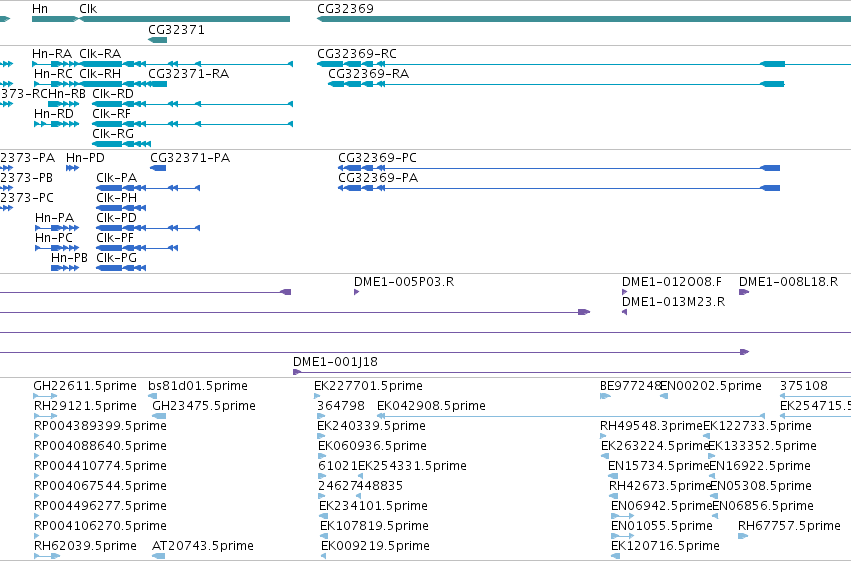Viewport: 851px width, 561px height.
Task: Select EST RP004106270.5prime label
Action: click(x=100, y=526)
